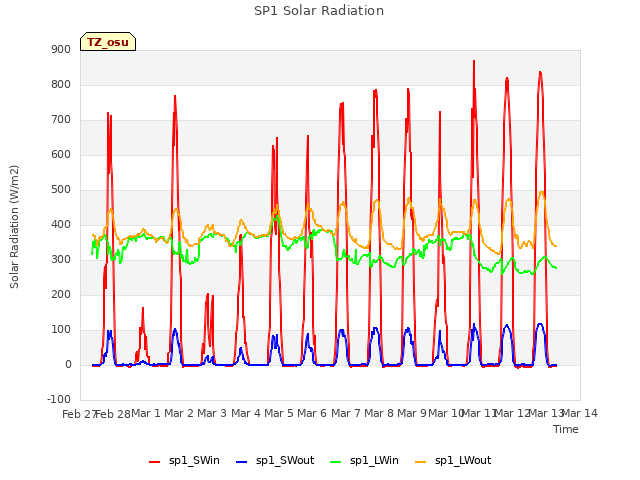The width and height of the screenshot is (640, 480).
Task: Click the -100 y-axis tick label
Action: pyautogui.click(x=59, y=399)
